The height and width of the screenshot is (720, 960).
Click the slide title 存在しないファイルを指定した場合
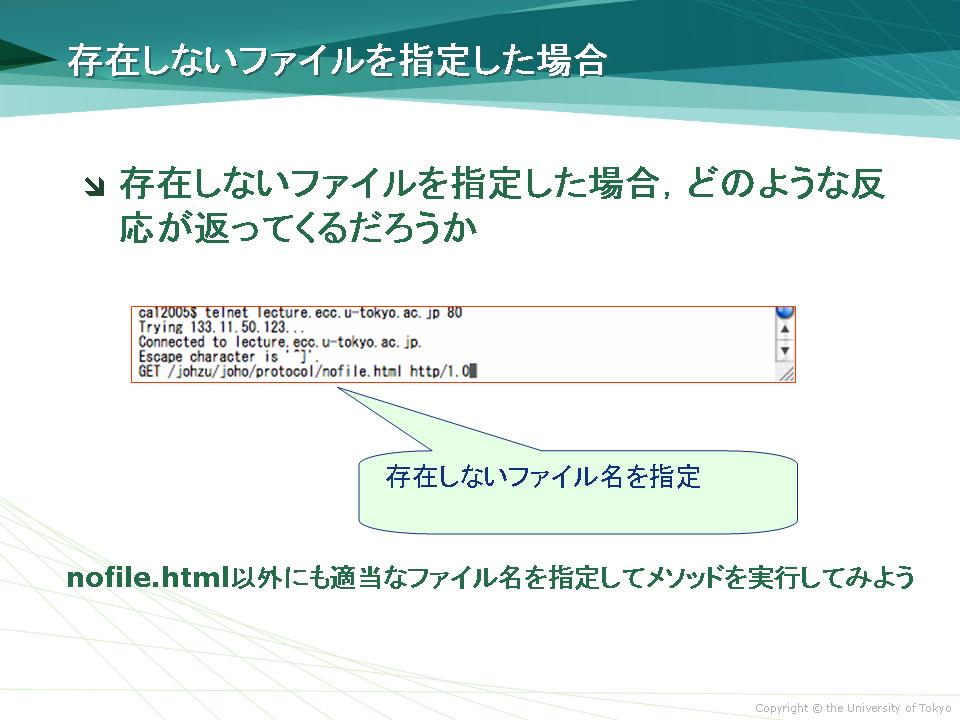pyautogui.click(x=337, y=61)
